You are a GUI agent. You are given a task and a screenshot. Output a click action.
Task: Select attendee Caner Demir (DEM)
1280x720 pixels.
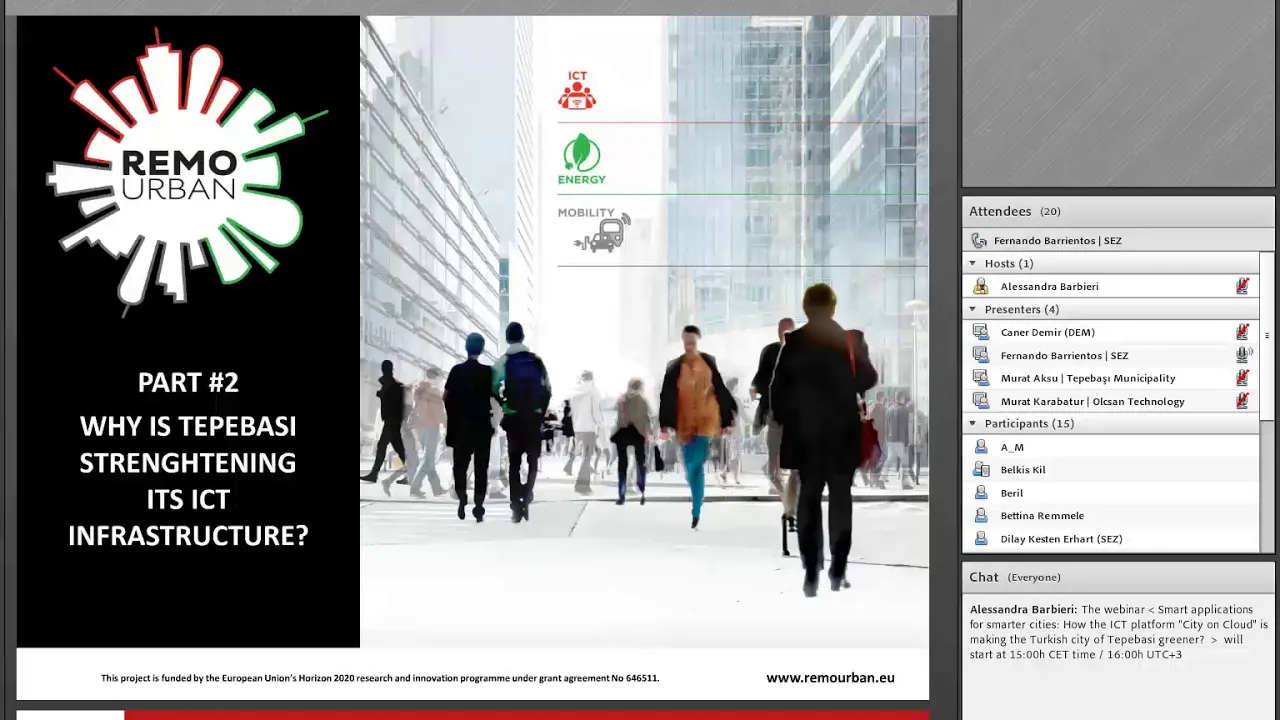coord(1048,333)
